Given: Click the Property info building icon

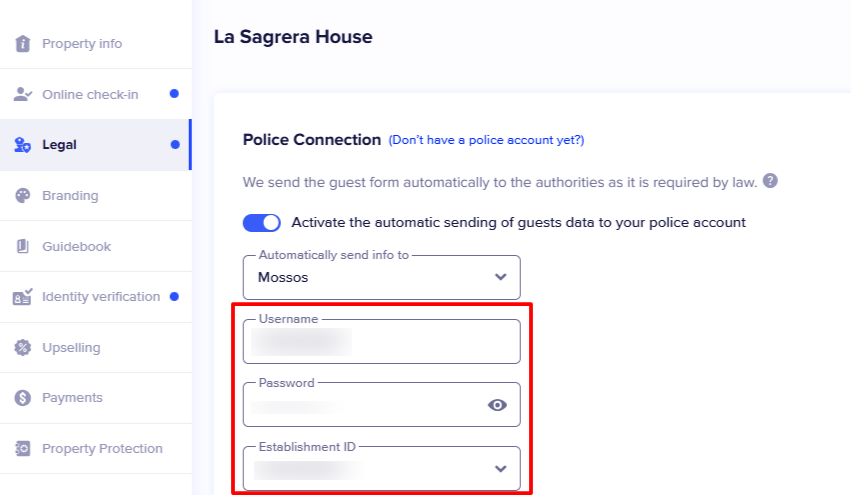Looking at the screenshot, I should 23,43.
